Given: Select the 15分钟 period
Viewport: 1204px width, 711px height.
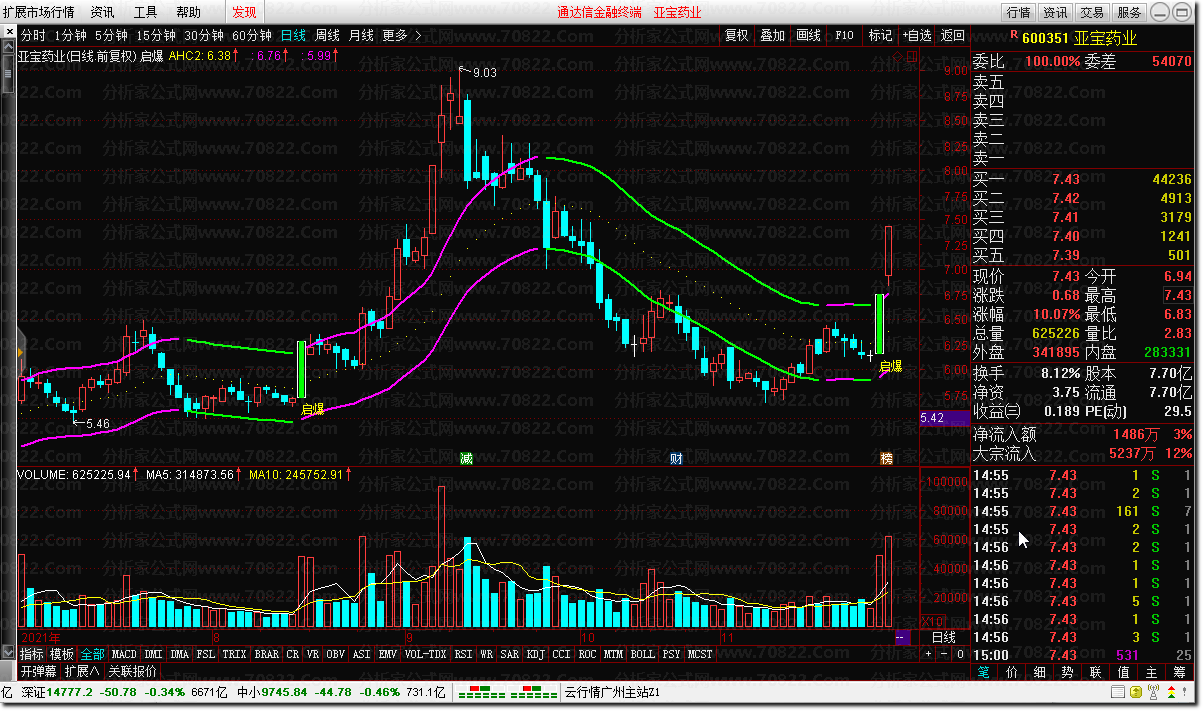Looking at the screenshot, I should coord(156,36).
